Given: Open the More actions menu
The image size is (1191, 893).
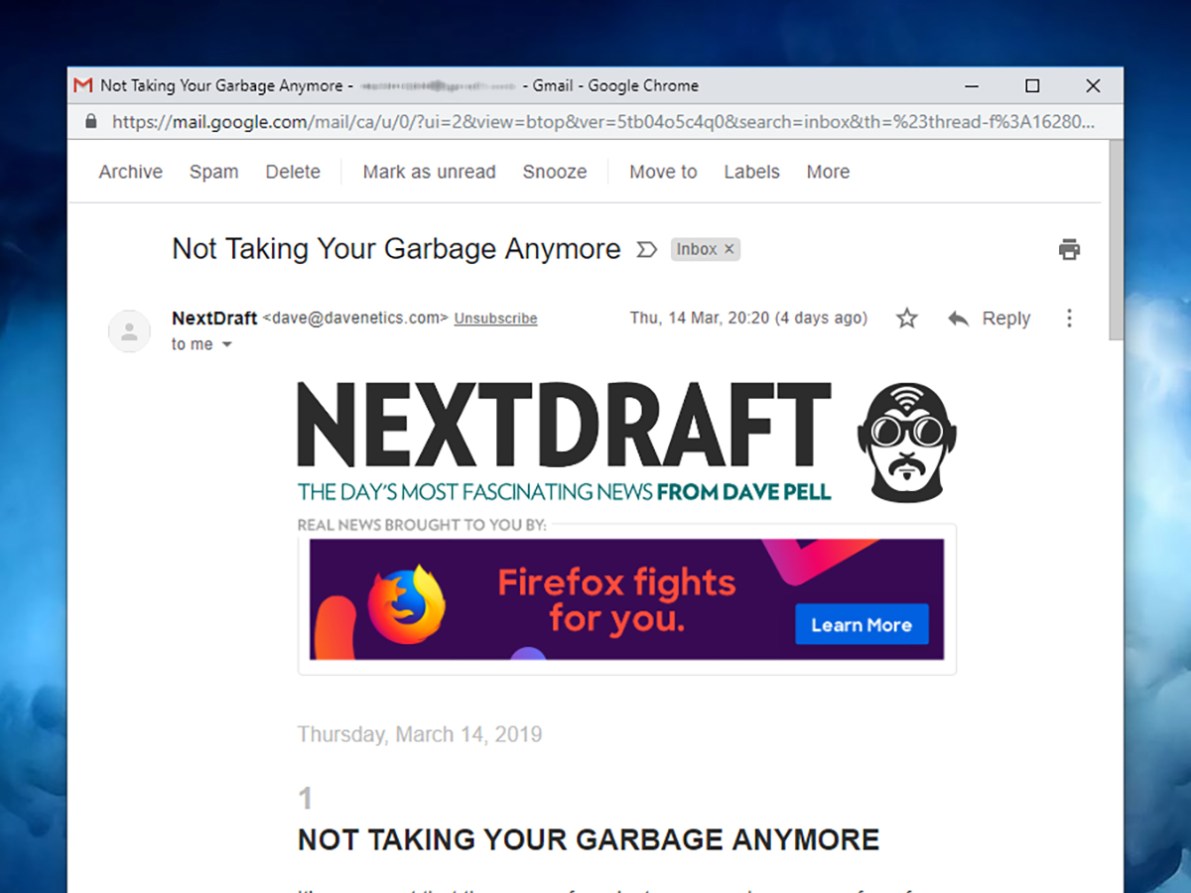Looking at the screenshot, I should tap(827, 172).
